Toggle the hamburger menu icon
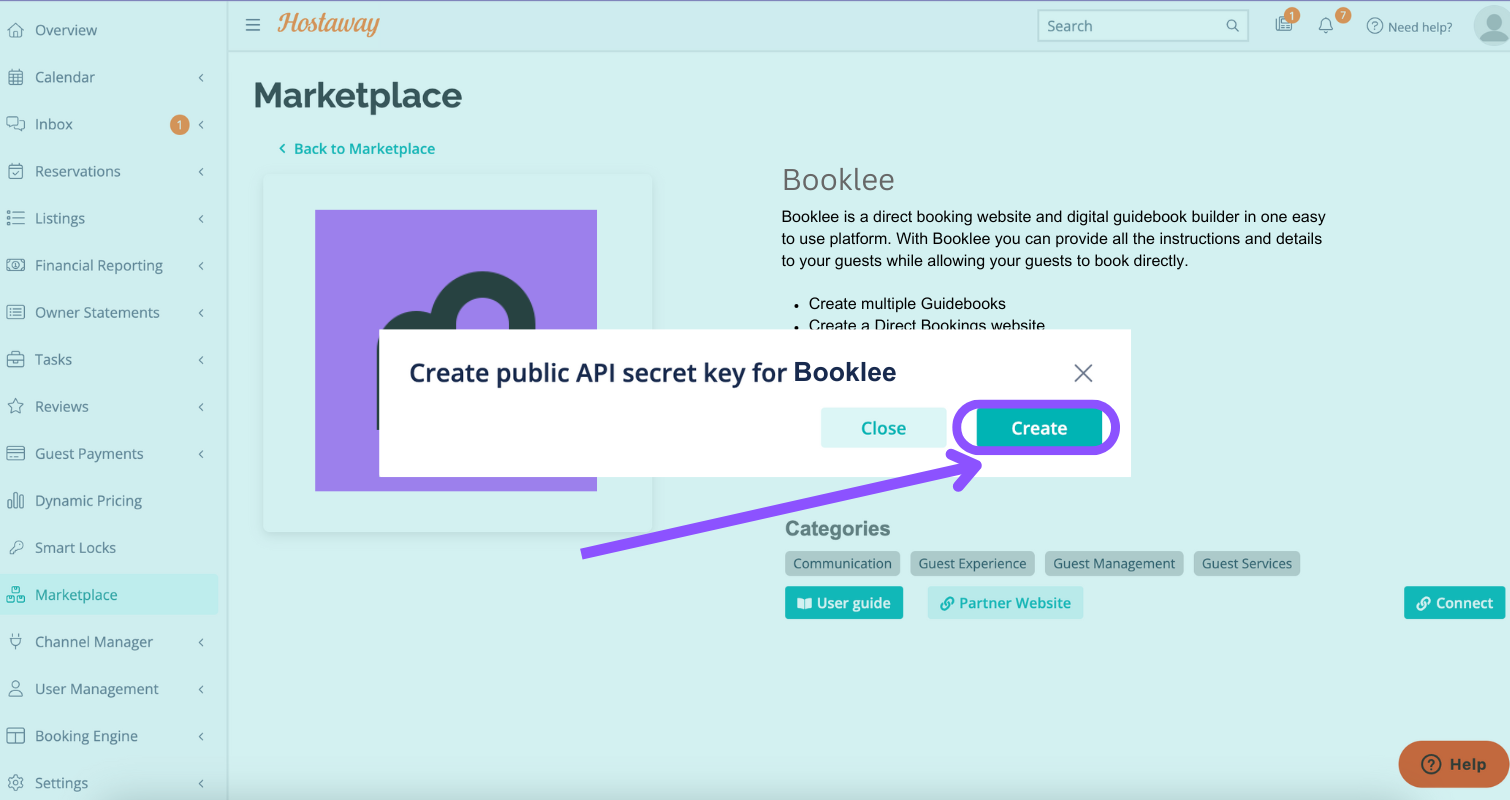This screenshot has width=1510, height=800. (x=253, y=25)
